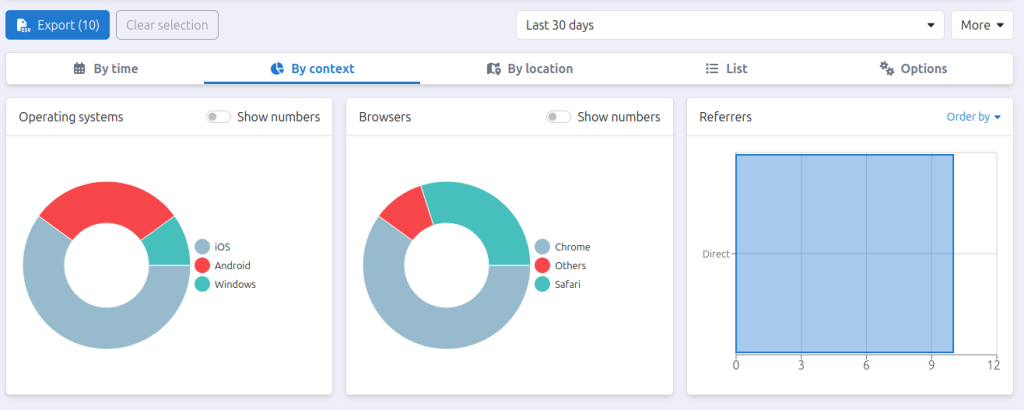This screenshot has width=1024, height=410.
Task: Open the Last 30 days date range dropdown
Action: coord(729,25)
